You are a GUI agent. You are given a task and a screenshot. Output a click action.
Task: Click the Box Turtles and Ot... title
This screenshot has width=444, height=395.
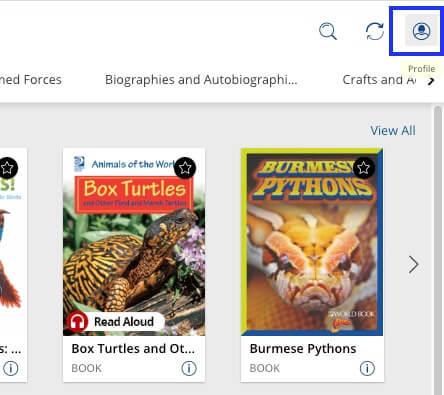coord(133,349)
